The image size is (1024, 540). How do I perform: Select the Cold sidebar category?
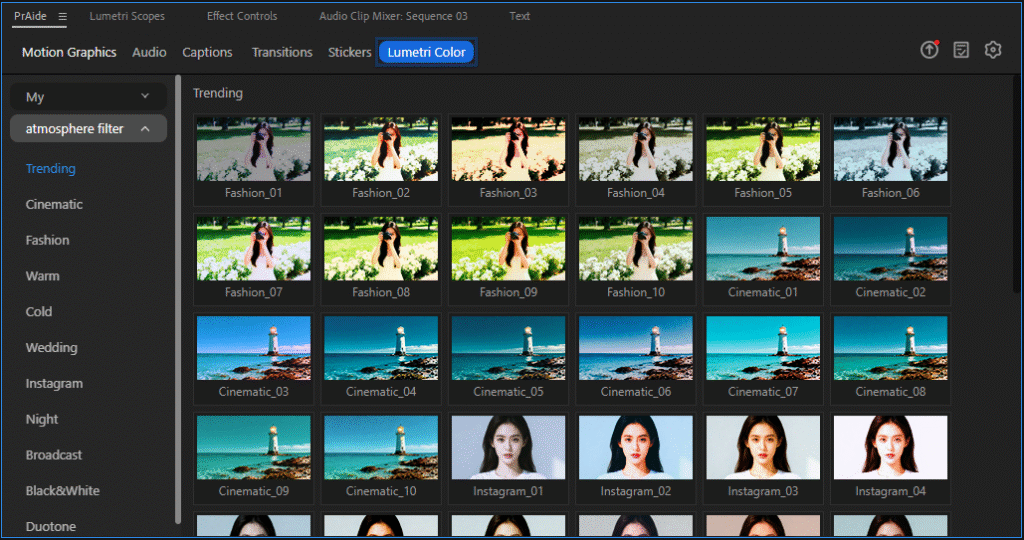pos(39,311)
